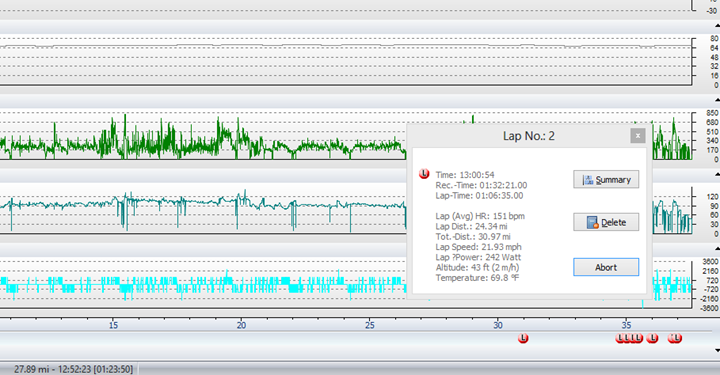
Task: Select the lap marker near mile 31
Action: (x=523, y=338)
